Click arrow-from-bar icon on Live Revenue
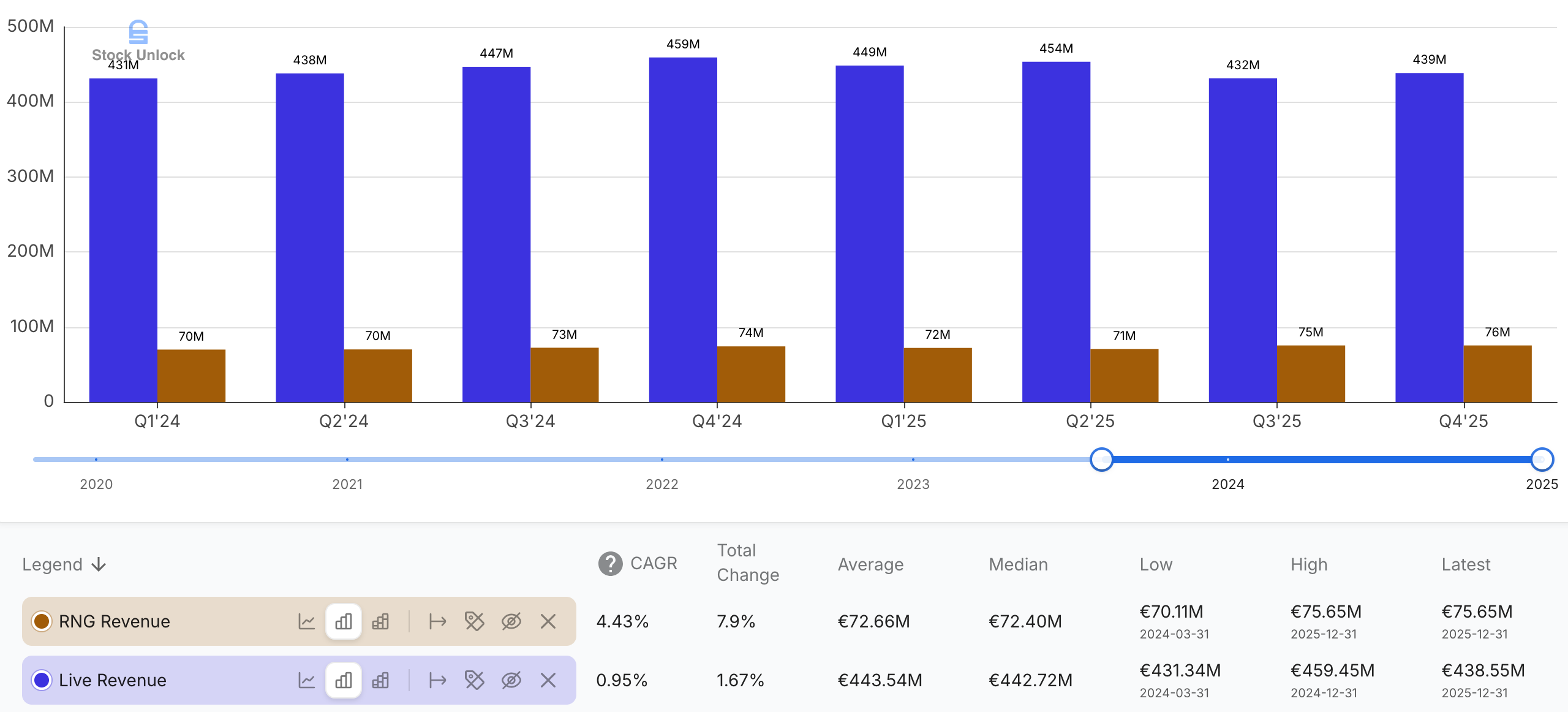1568x712 pixels. (x=437, y=680)
